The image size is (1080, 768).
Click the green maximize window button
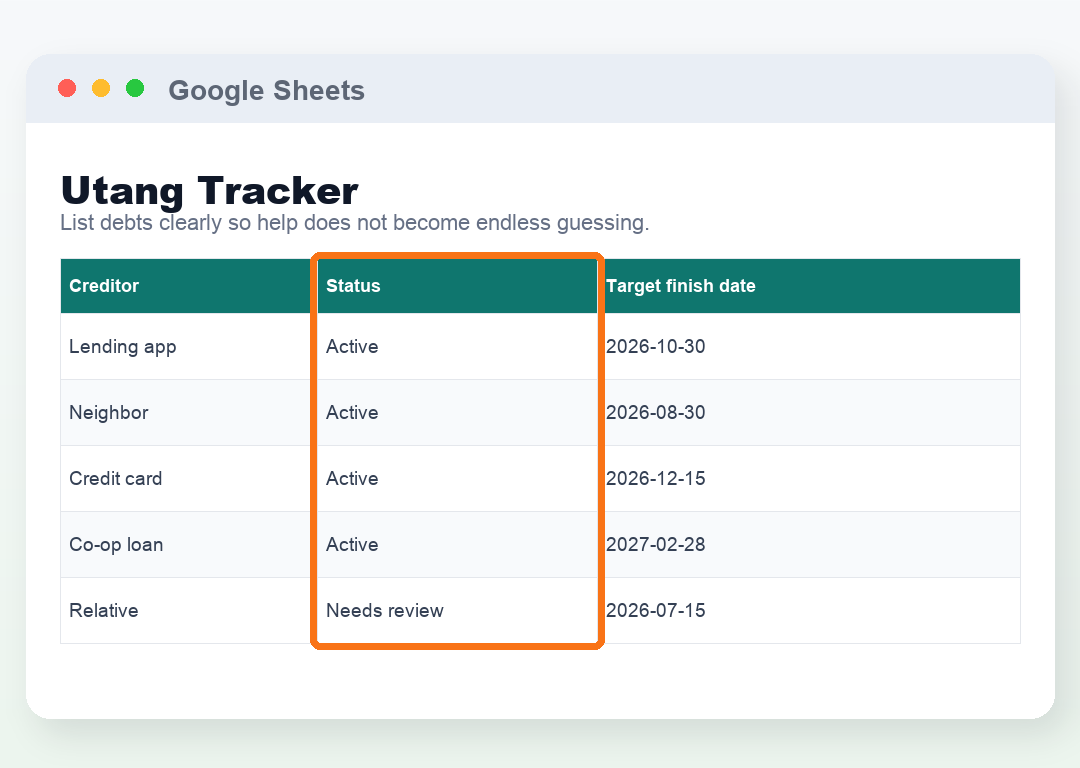pyautogui.click(x=135, y=88)
